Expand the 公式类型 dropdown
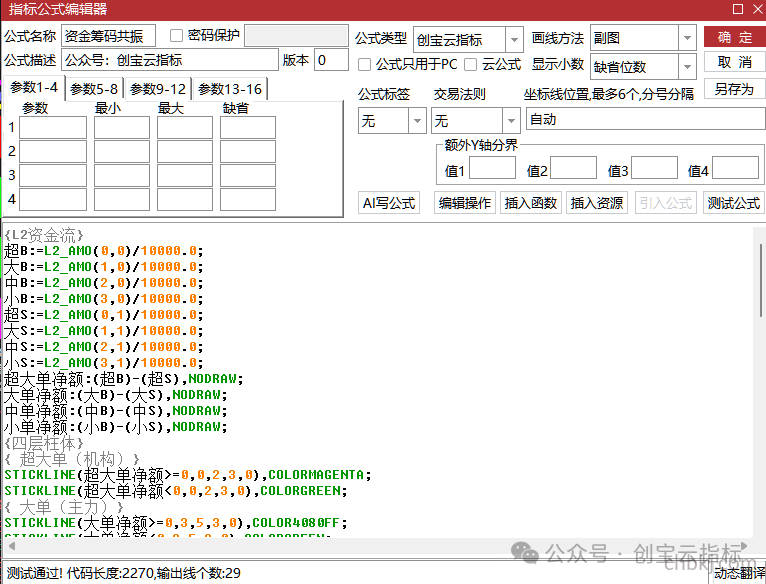Screen dimensions: 766x584 [x=514, y=39]
